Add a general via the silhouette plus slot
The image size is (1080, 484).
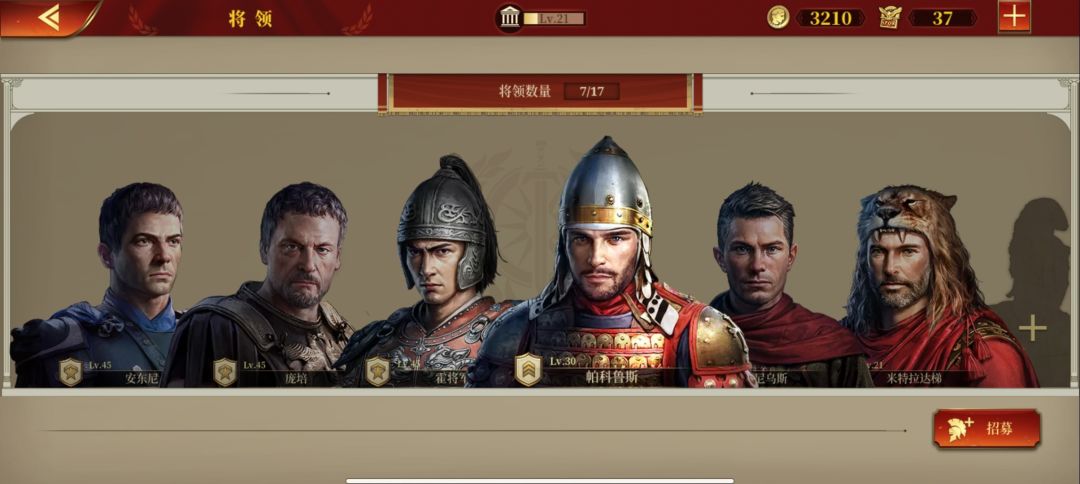coord(1032,328)
